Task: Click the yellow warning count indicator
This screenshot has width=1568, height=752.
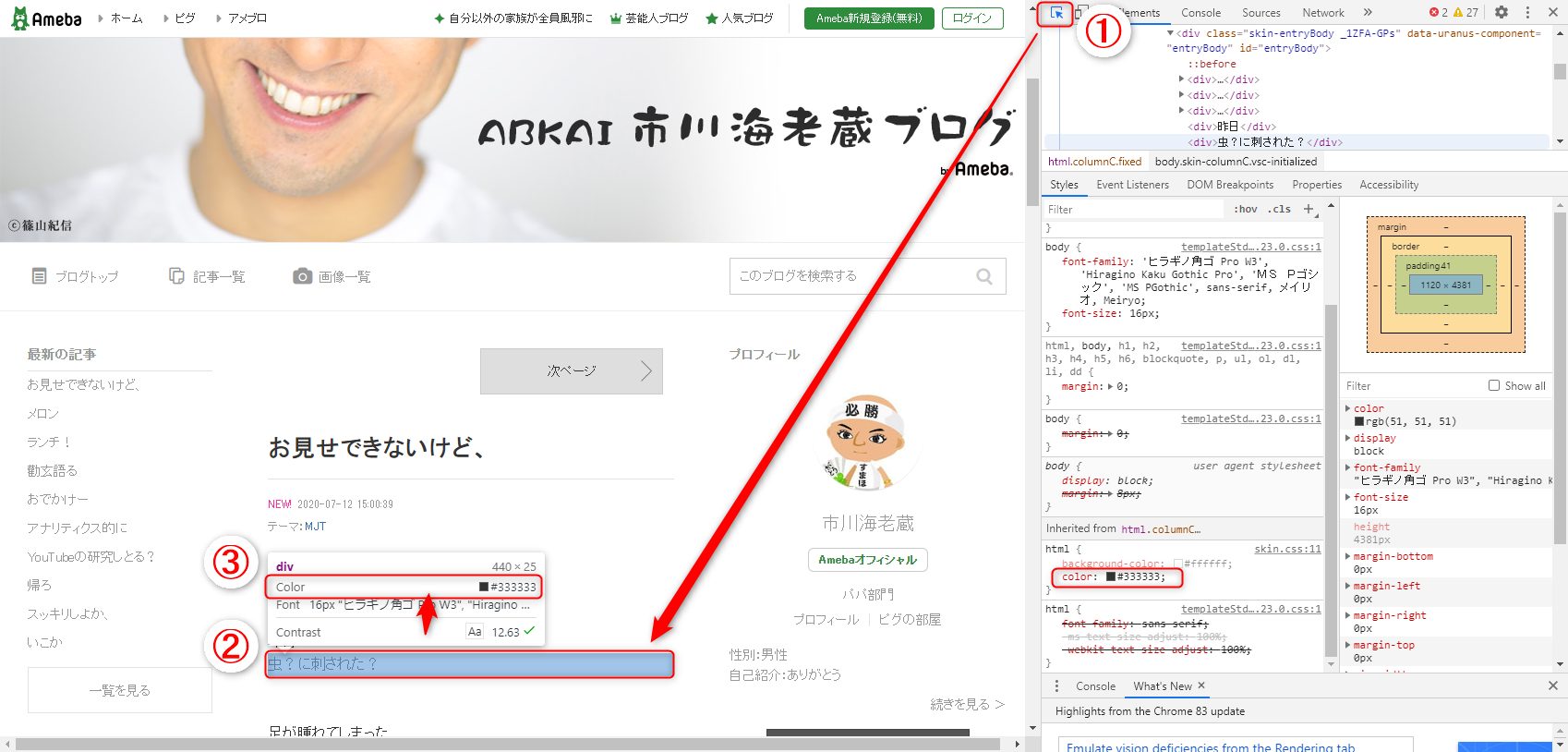Action: click(x=1466, y=12)
